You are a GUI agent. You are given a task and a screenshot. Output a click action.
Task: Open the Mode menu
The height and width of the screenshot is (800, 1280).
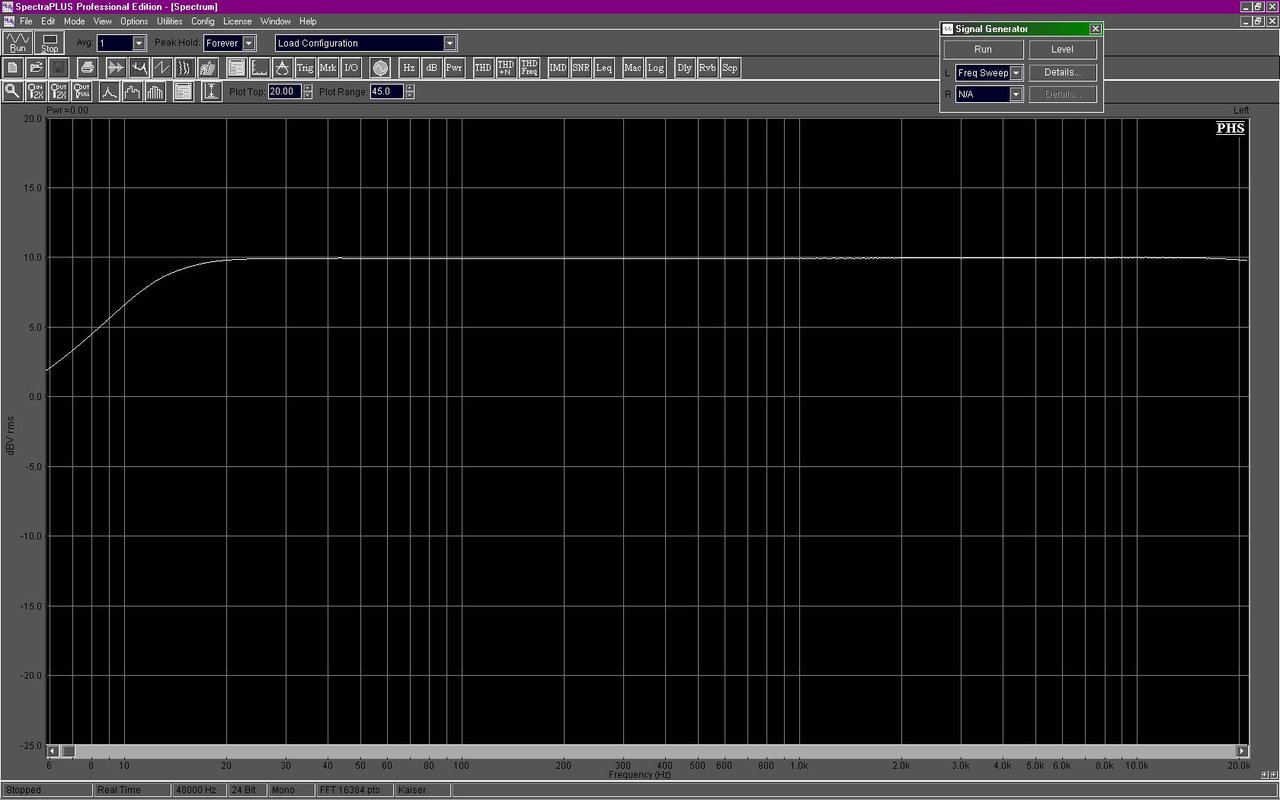pos(74,21)
